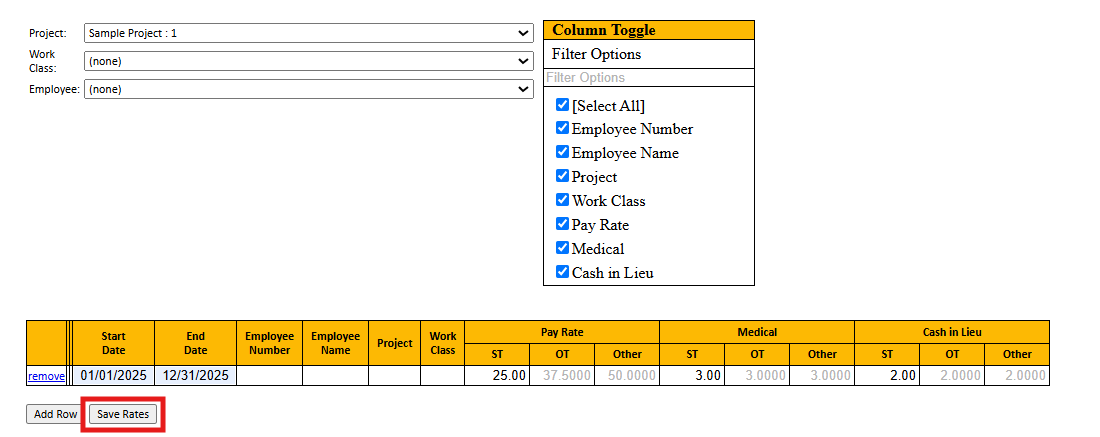1100x437 pixels.
Task: Uncheck the Employee Number checkbox
Action: click(562, 128)
